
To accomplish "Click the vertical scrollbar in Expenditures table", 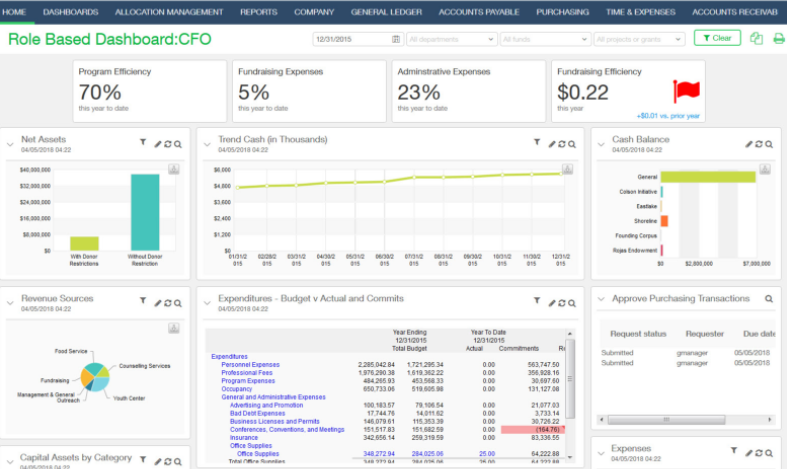I will tap(570, 379).
